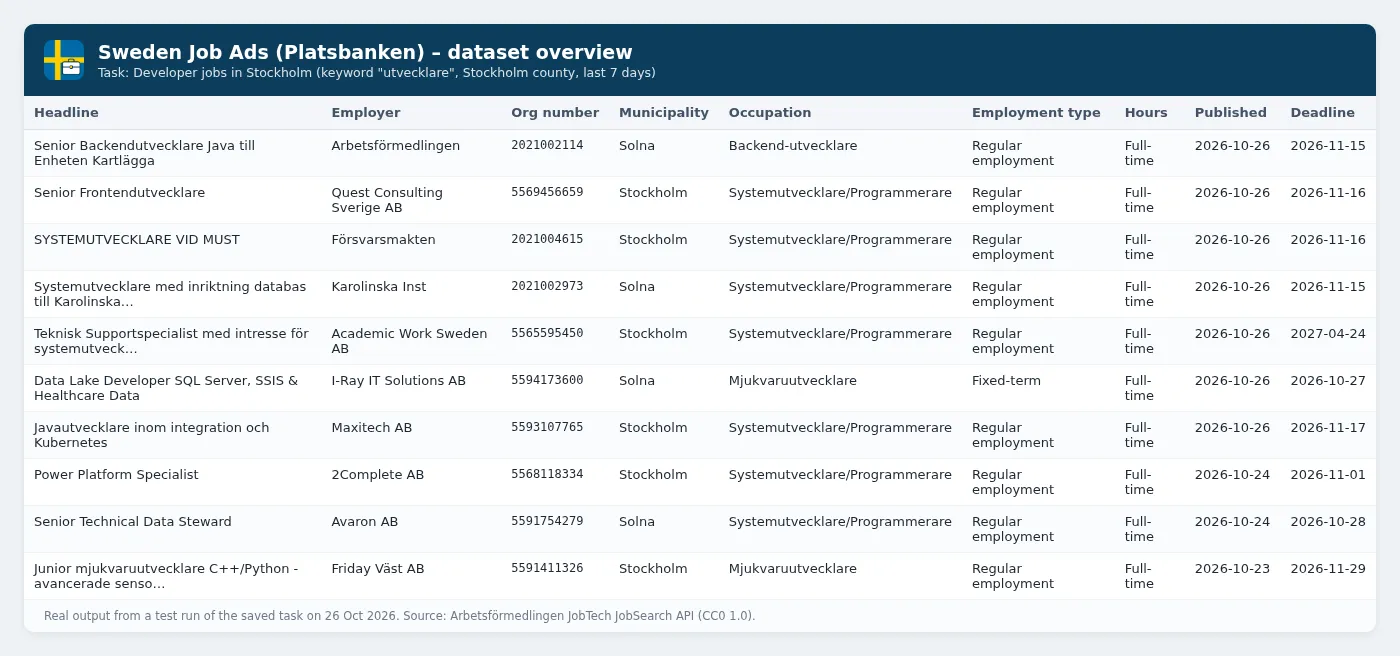Click the Published column header
Viewport: 1400px width, 656px height.
coord(1231,113)
